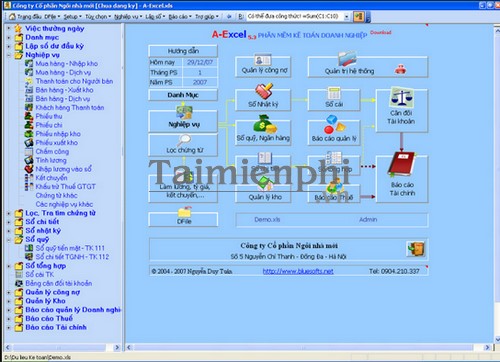
Task: Open Kết chuyển in the tree
Action: click(51, 178)
